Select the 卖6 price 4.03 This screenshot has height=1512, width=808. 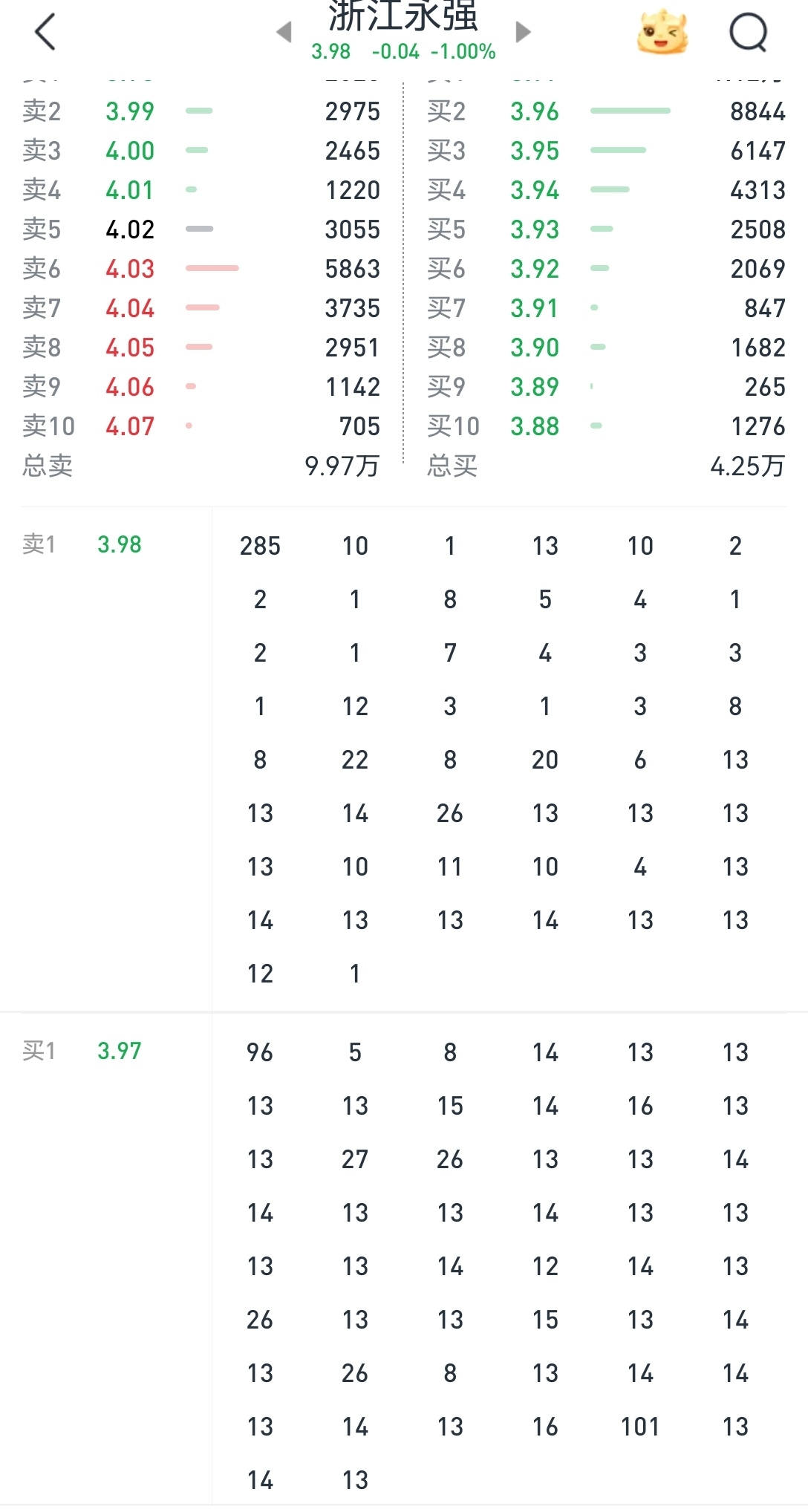(130, 269)
